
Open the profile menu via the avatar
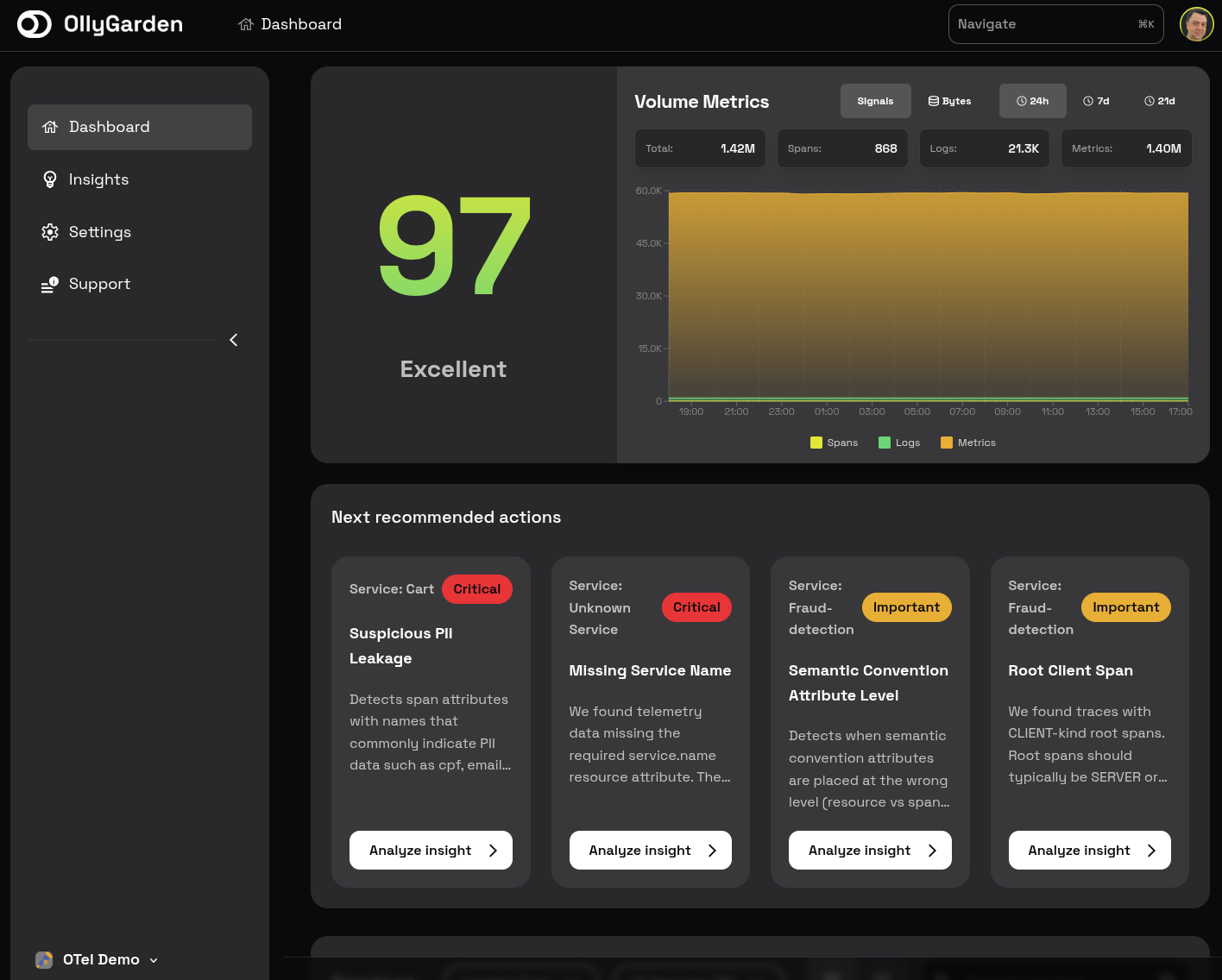tap(1197, 24)
